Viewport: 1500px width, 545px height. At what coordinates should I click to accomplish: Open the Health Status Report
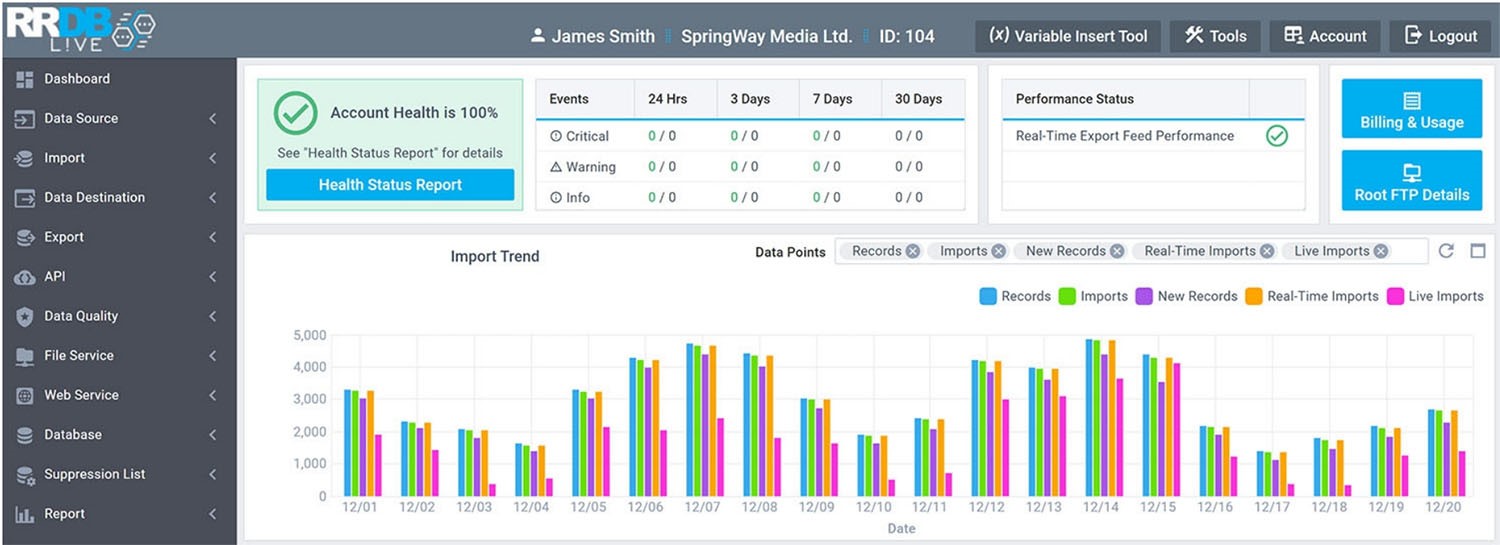pos(390,185)
